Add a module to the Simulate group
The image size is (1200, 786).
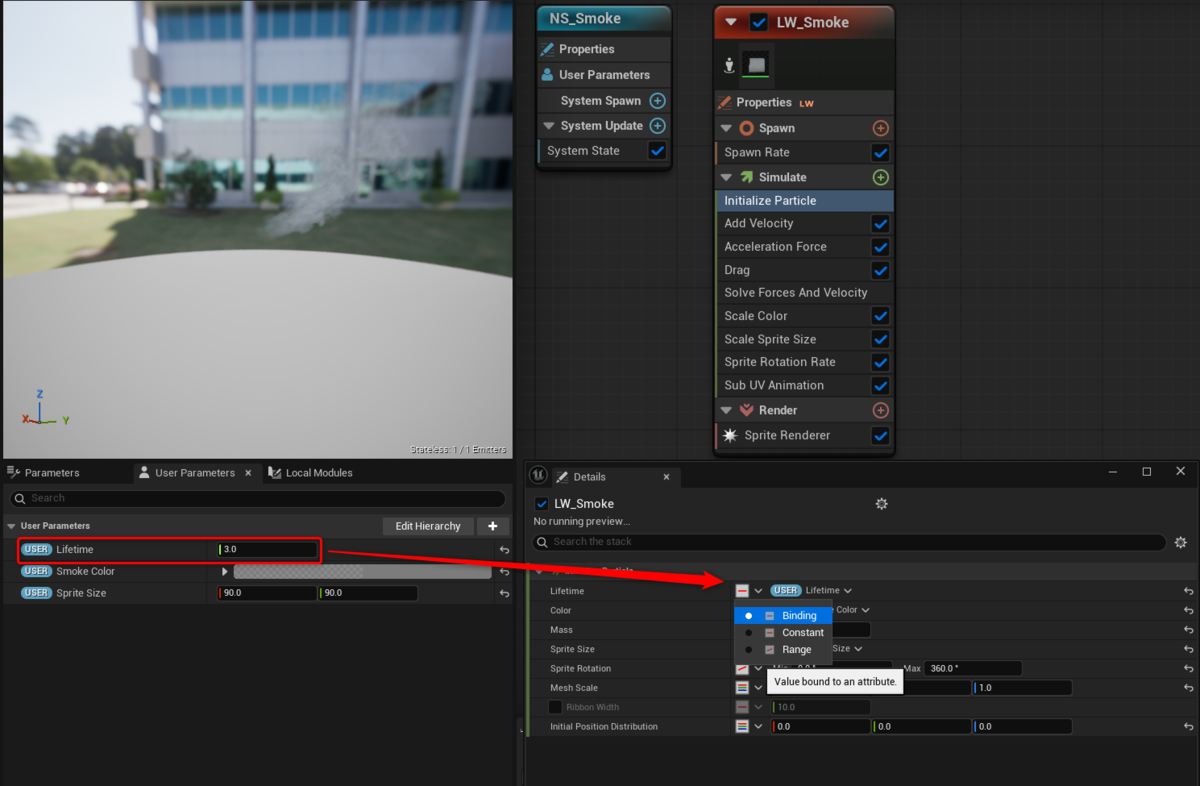(x=880, y=177)
